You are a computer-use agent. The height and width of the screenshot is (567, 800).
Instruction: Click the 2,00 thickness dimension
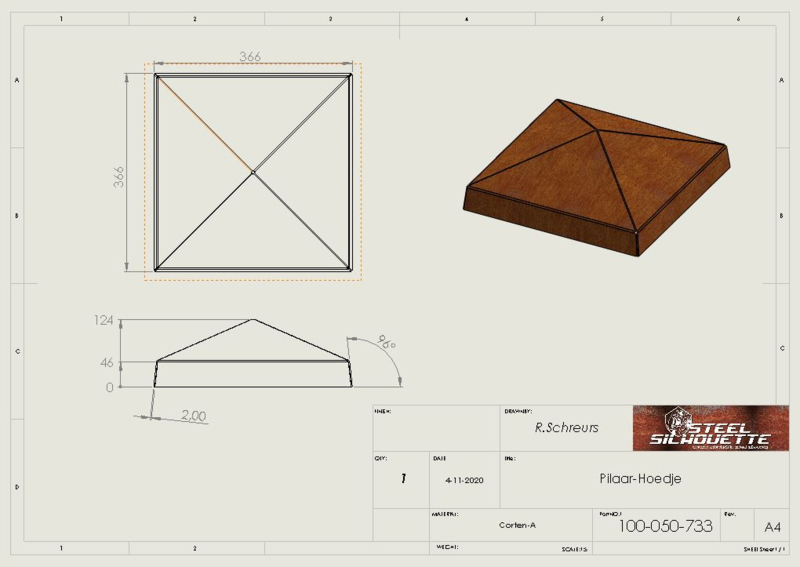point(194,416)
